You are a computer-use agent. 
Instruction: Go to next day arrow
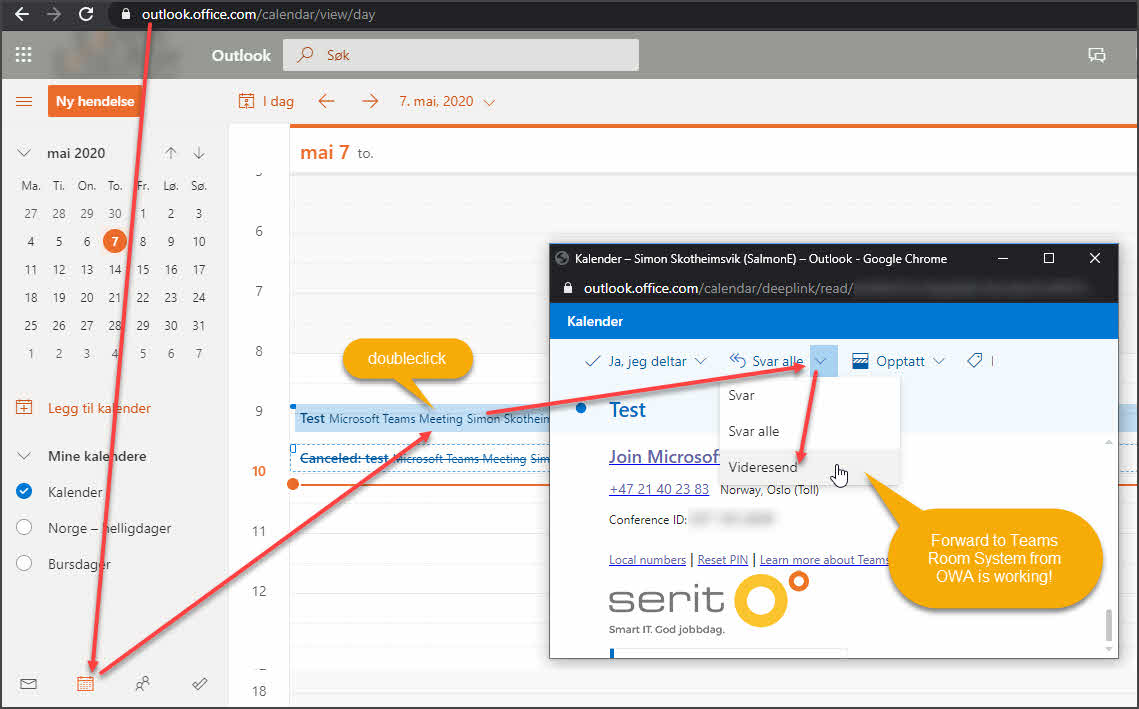point(370,101)
